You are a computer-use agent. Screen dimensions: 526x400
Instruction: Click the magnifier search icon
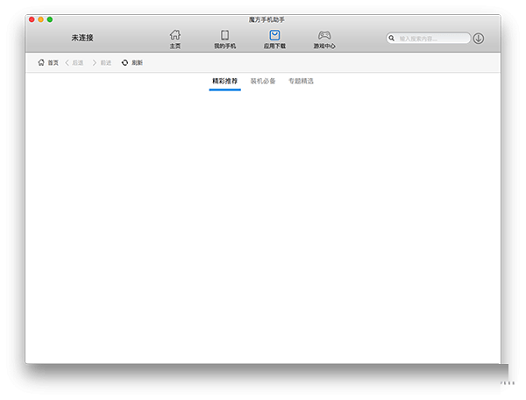391,38
